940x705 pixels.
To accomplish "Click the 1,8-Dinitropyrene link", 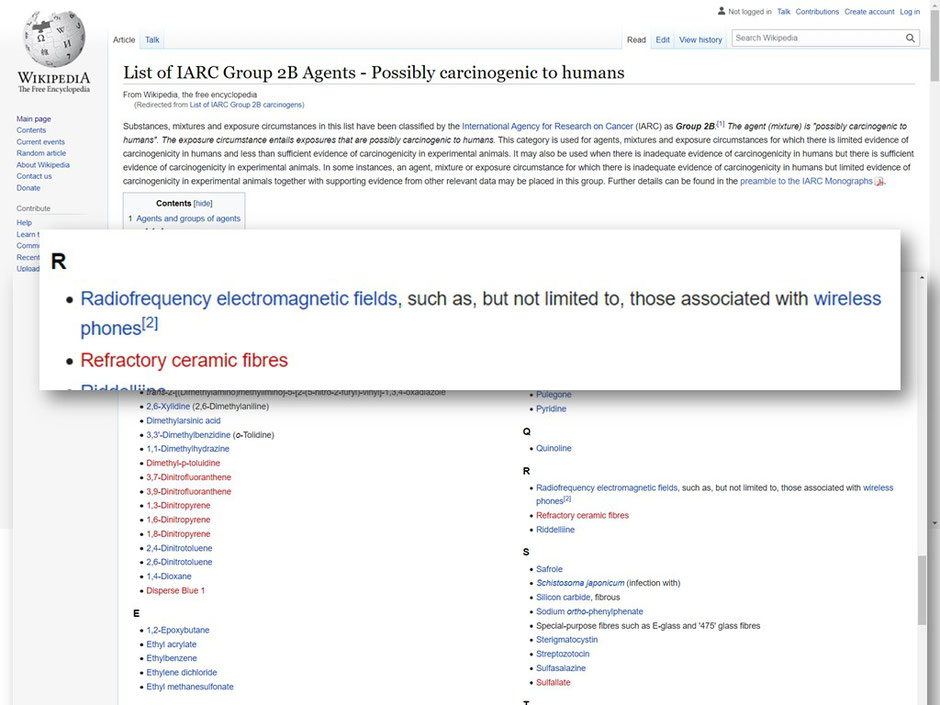I will tap(178, 534).
